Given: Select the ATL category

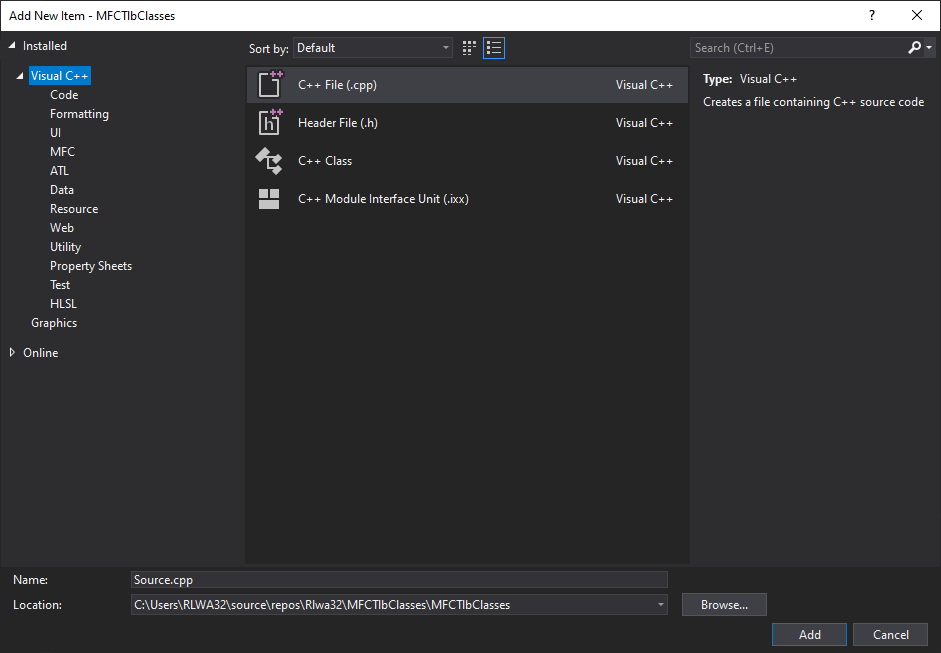Looking at the screenshot, I should pyautogui.click(x=59, y=171).
